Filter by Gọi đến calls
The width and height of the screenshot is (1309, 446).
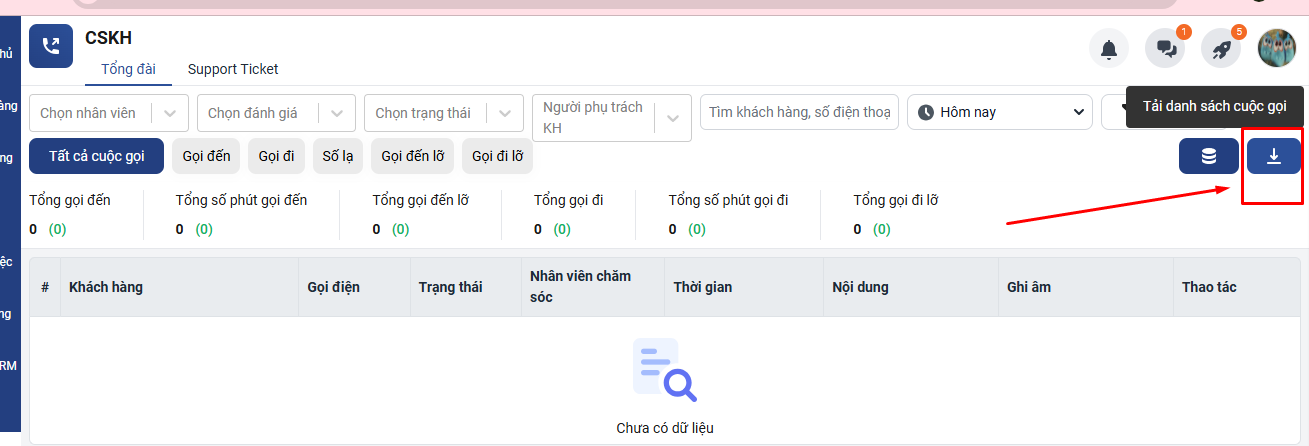click(x=206, y=156)
